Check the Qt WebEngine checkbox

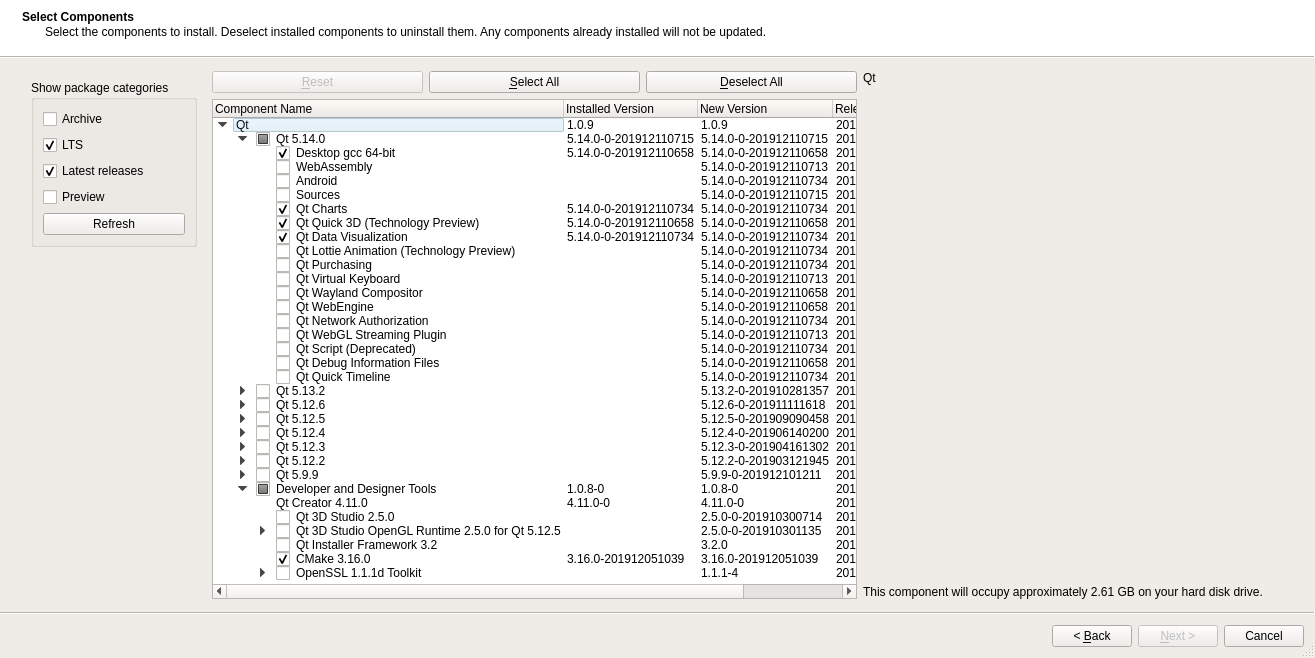[283, 307]
